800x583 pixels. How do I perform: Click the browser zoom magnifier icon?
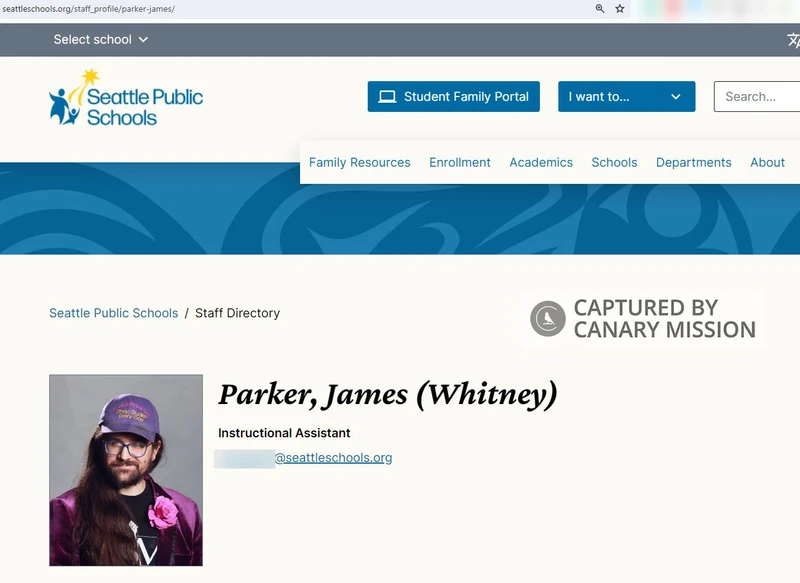600,8
